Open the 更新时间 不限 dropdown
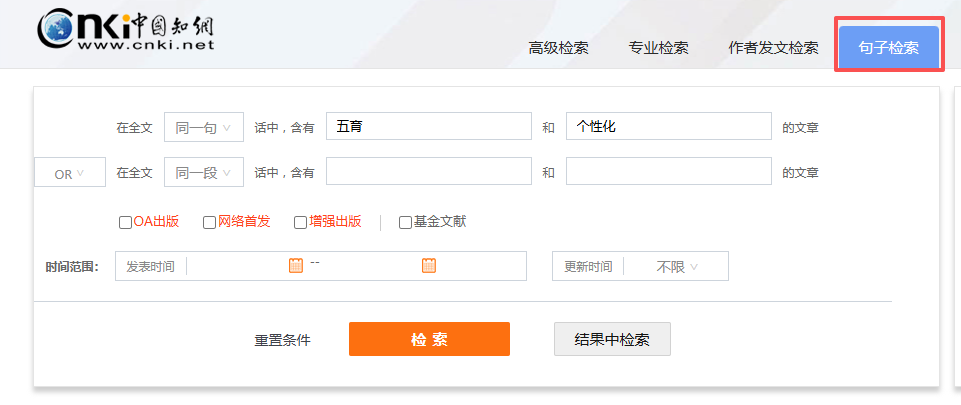Screen dimensions: 961x405 pyautogui.click(x=676, y=267)
